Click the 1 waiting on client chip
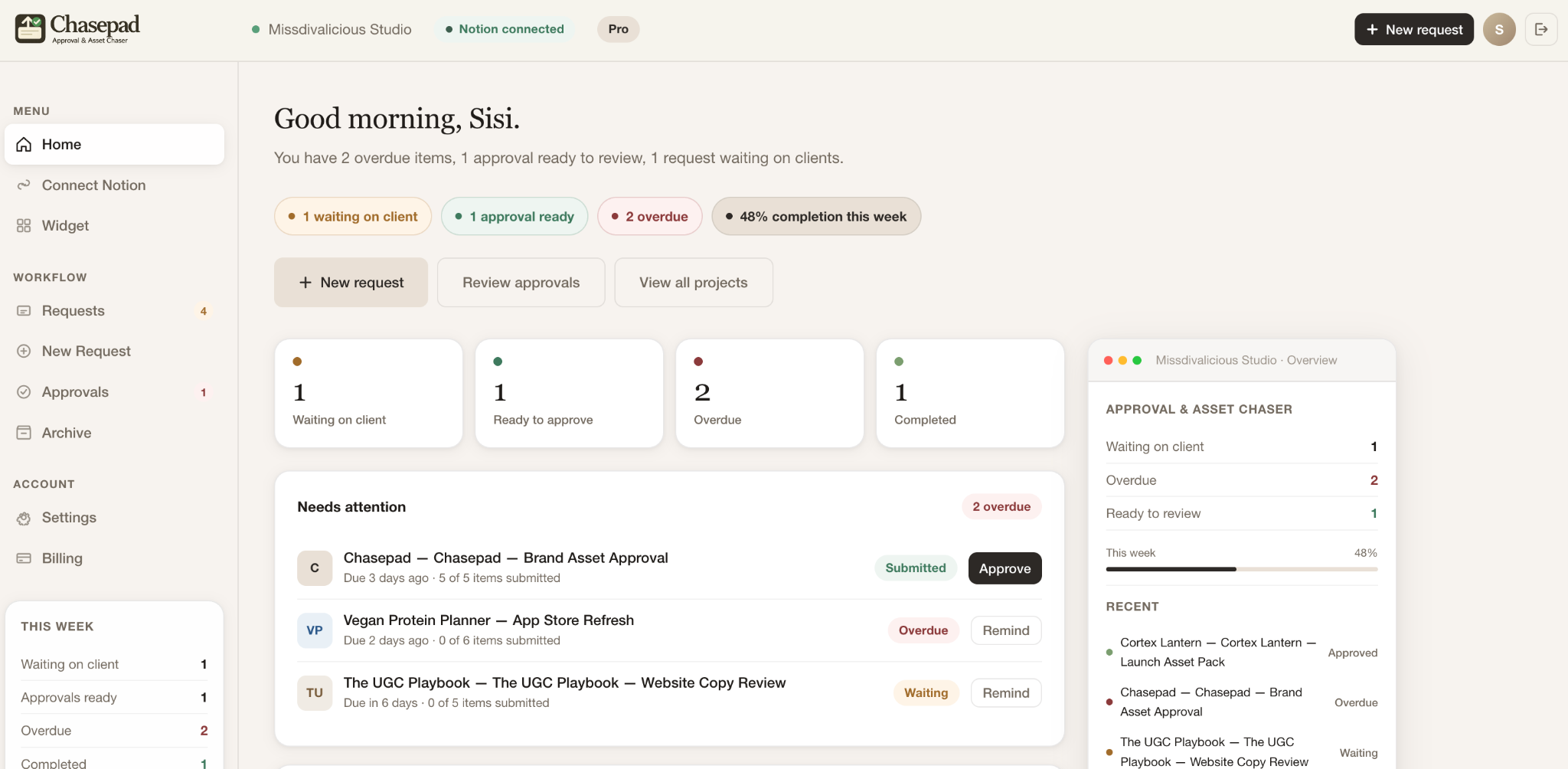The image size is (1568, 769). tap(353, 216)
